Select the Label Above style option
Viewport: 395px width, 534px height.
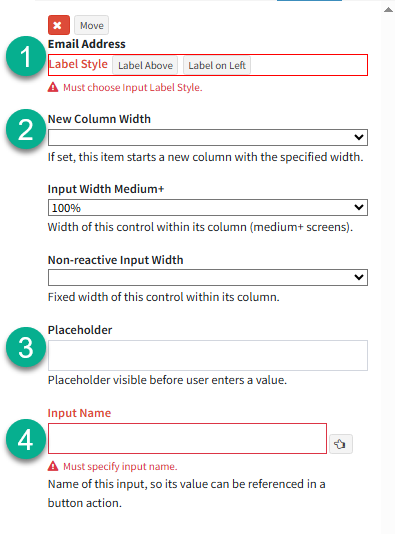(x=145, y=65)
